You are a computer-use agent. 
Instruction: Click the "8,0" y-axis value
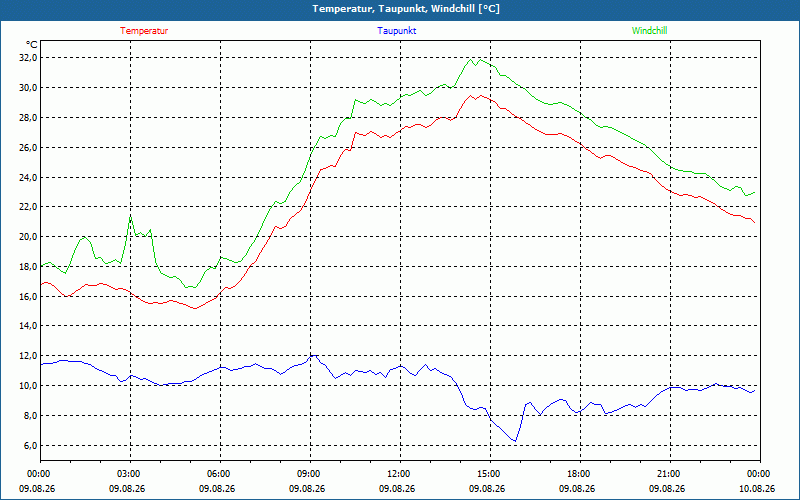tap(31, 415)
